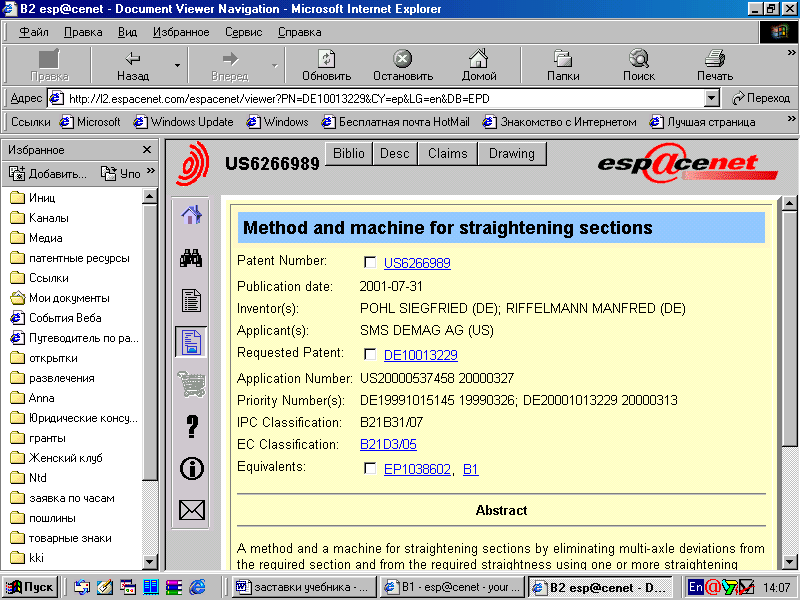Open Бесплатная почта HotMail link
This screenshot has width=800, height=600.
395,122
